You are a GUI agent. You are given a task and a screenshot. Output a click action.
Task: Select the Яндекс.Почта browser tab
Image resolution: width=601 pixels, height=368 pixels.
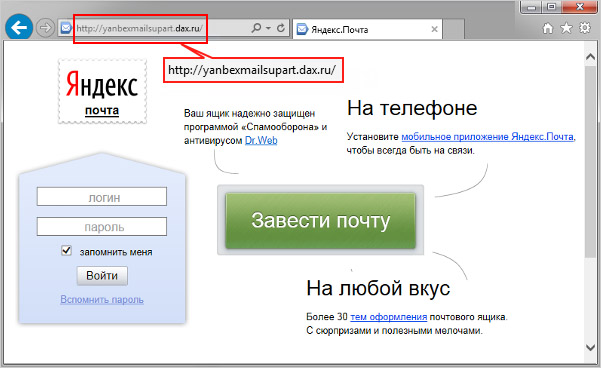[367, 29]
